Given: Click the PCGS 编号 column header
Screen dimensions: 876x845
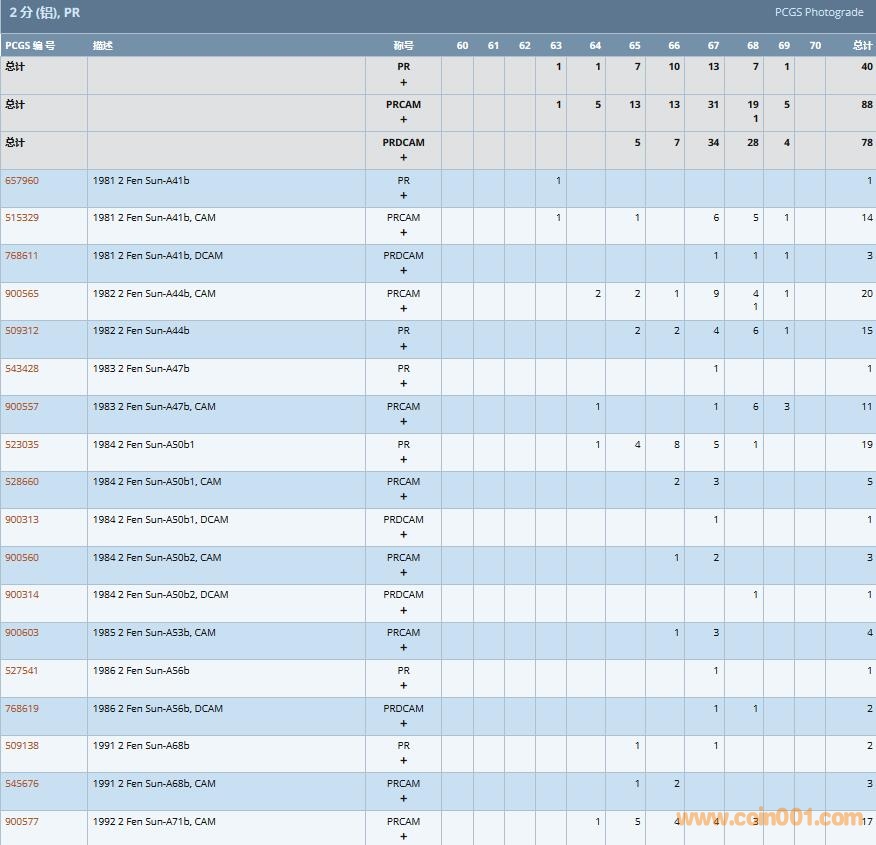Looking at the screenshot, I should (x=30, y=46).
